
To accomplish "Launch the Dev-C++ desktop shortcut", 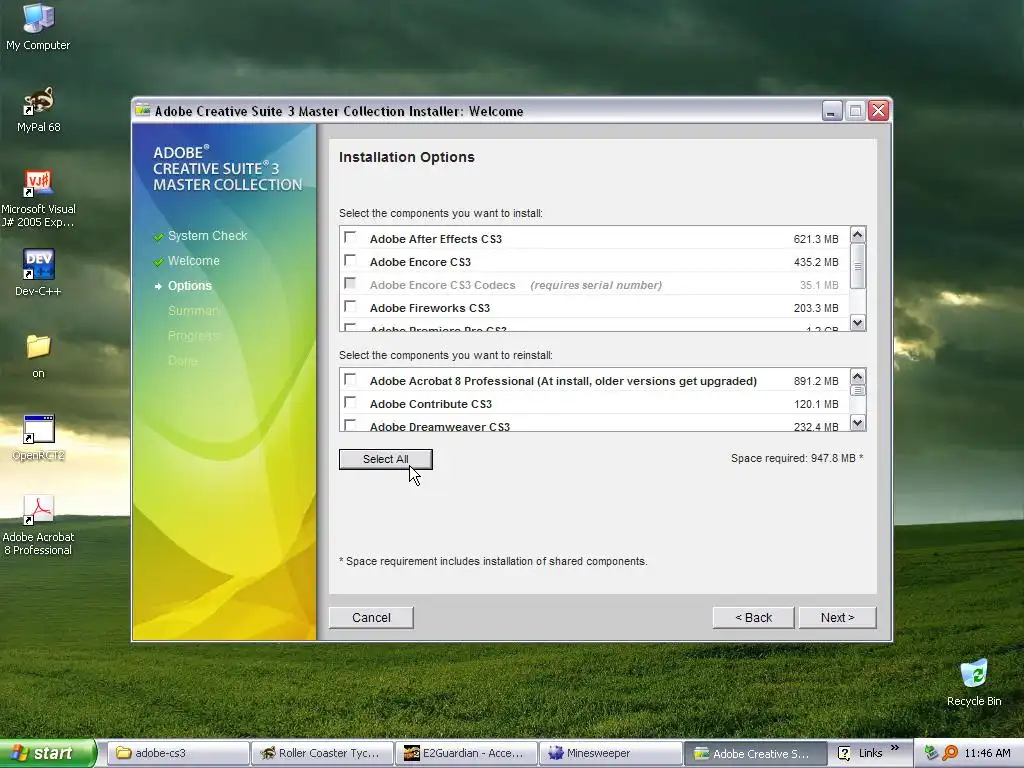I will coord(38,272).
